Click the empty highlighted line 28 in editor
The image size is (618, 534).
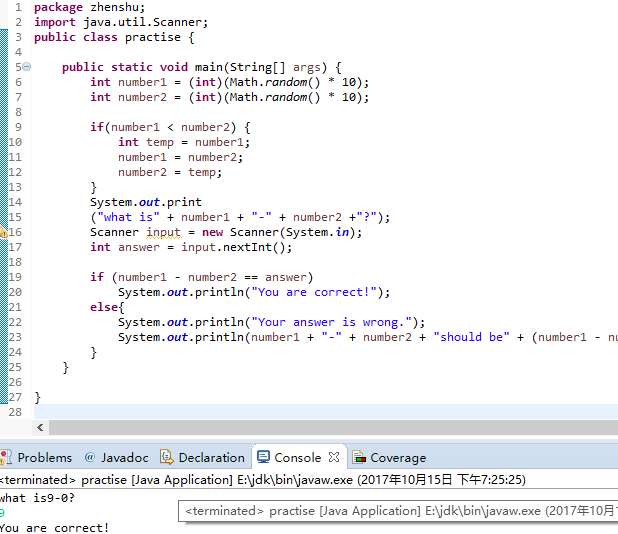click(x=326, y=412)
